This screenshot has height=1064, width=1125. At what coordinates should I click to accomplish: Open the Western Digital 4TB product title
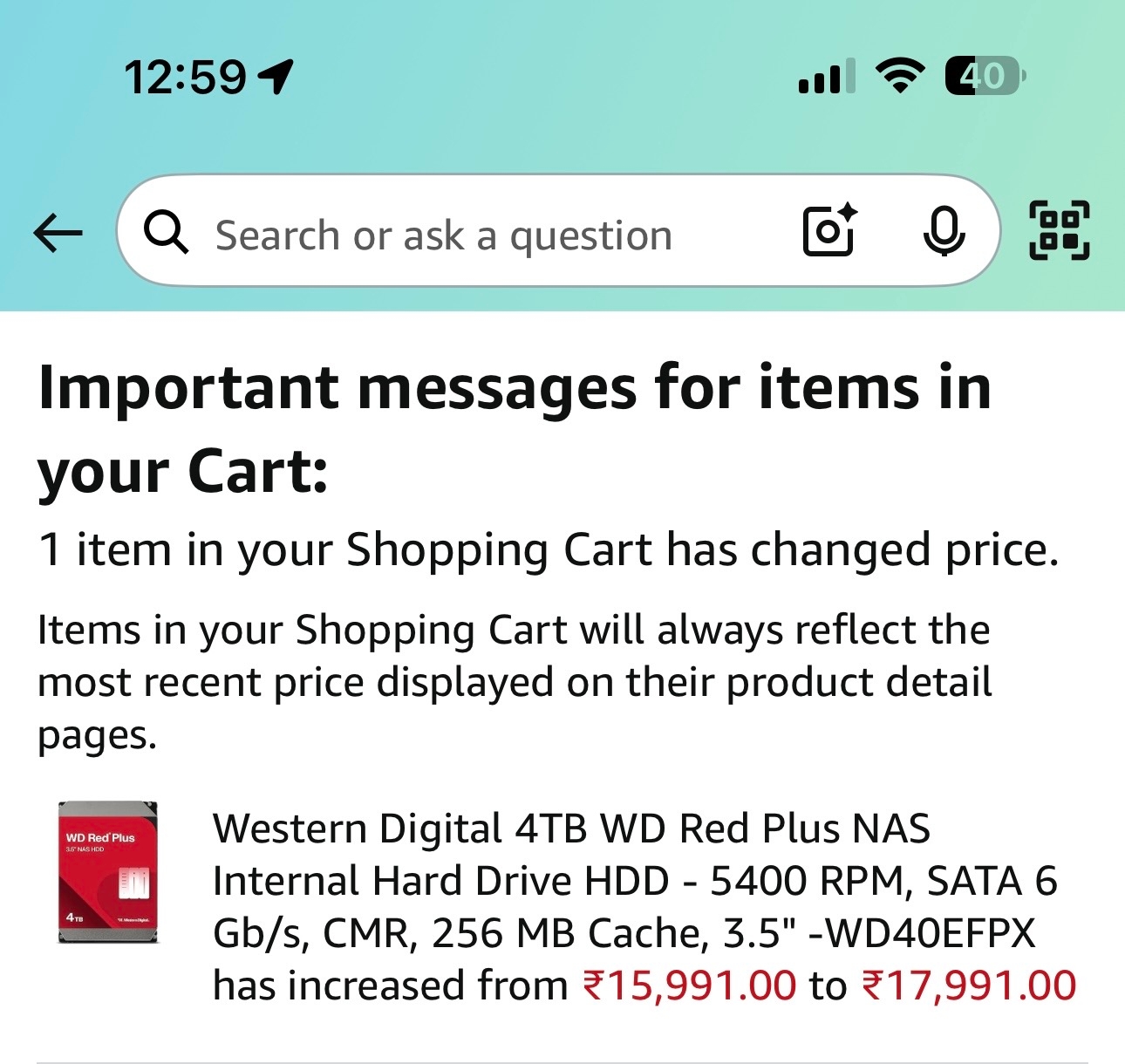633,881
